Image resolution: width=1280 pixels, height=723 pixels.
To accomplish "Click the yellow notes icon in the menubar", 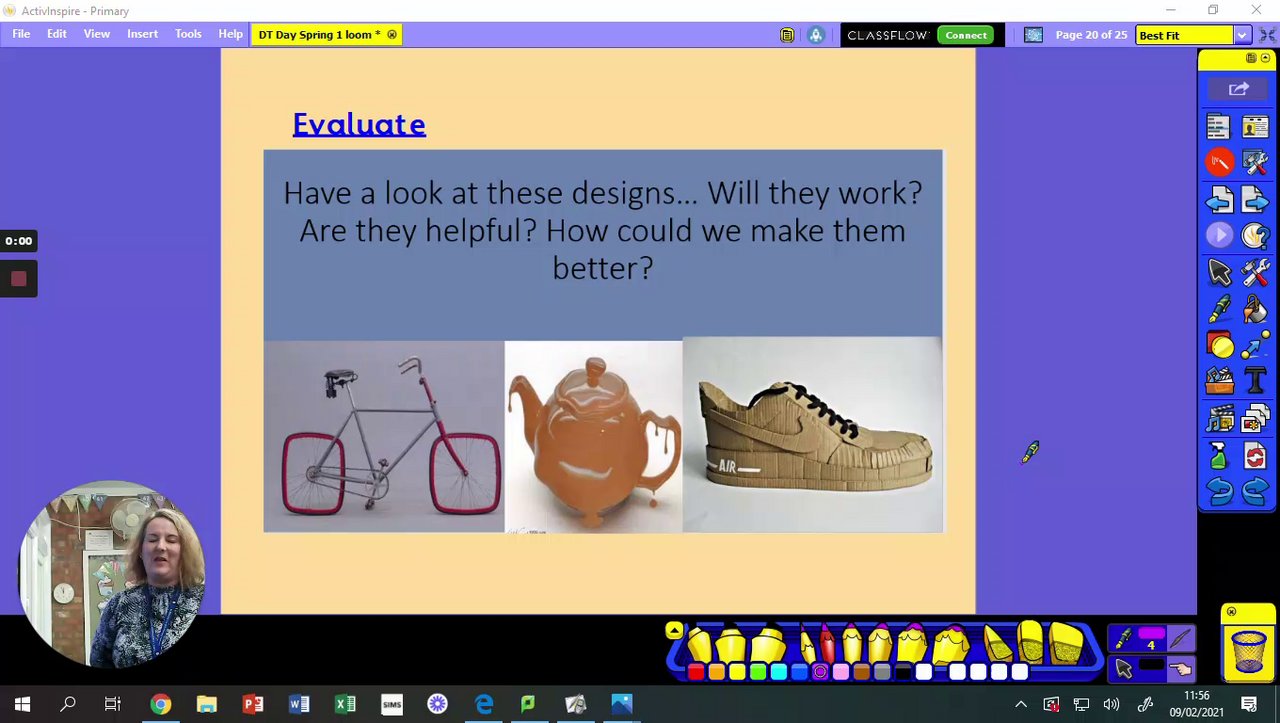I will click(x=787, y=35).
